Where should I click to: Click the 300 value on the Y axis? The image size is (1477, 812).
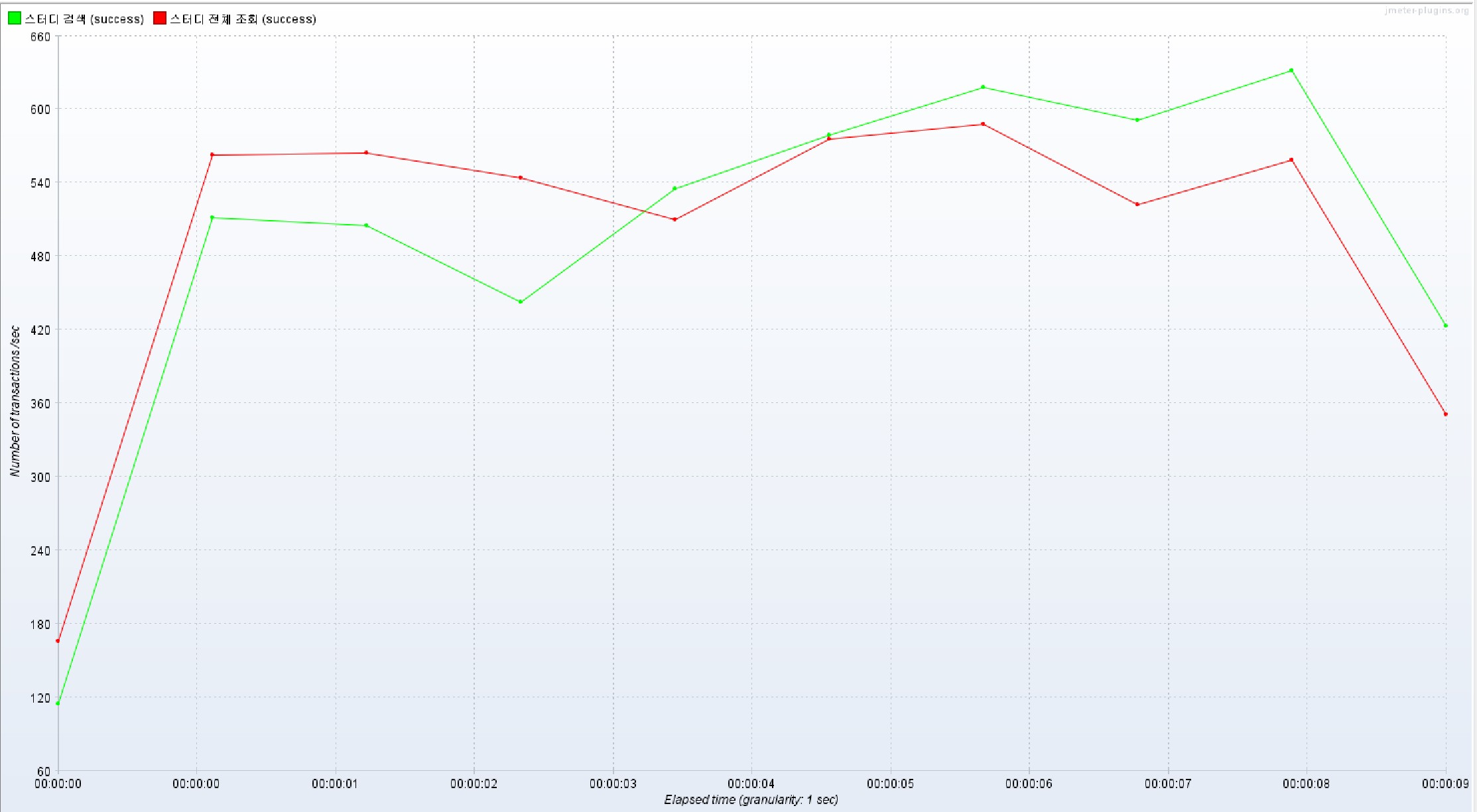click(x=40, y=477)
